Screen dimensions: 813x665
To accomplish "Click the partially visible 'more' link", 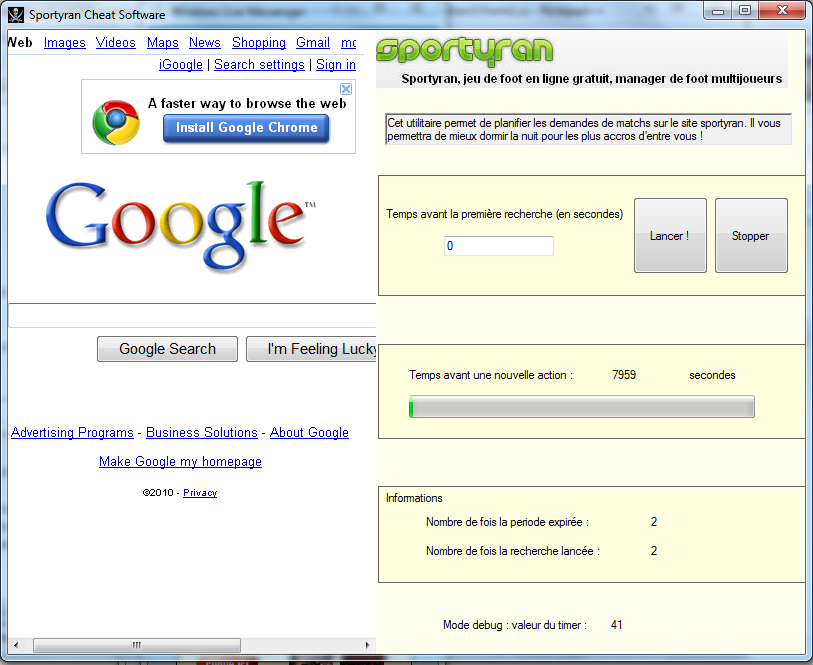I will point(348,43).
